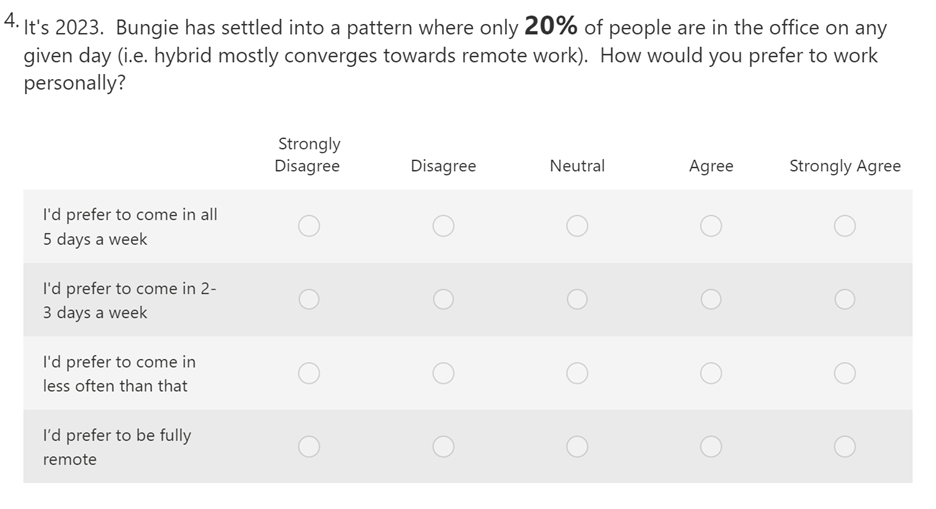This screenshot has height=509, width=936.
Task: Select Agree for 2-3 days a week
Action: coord(710,299)
